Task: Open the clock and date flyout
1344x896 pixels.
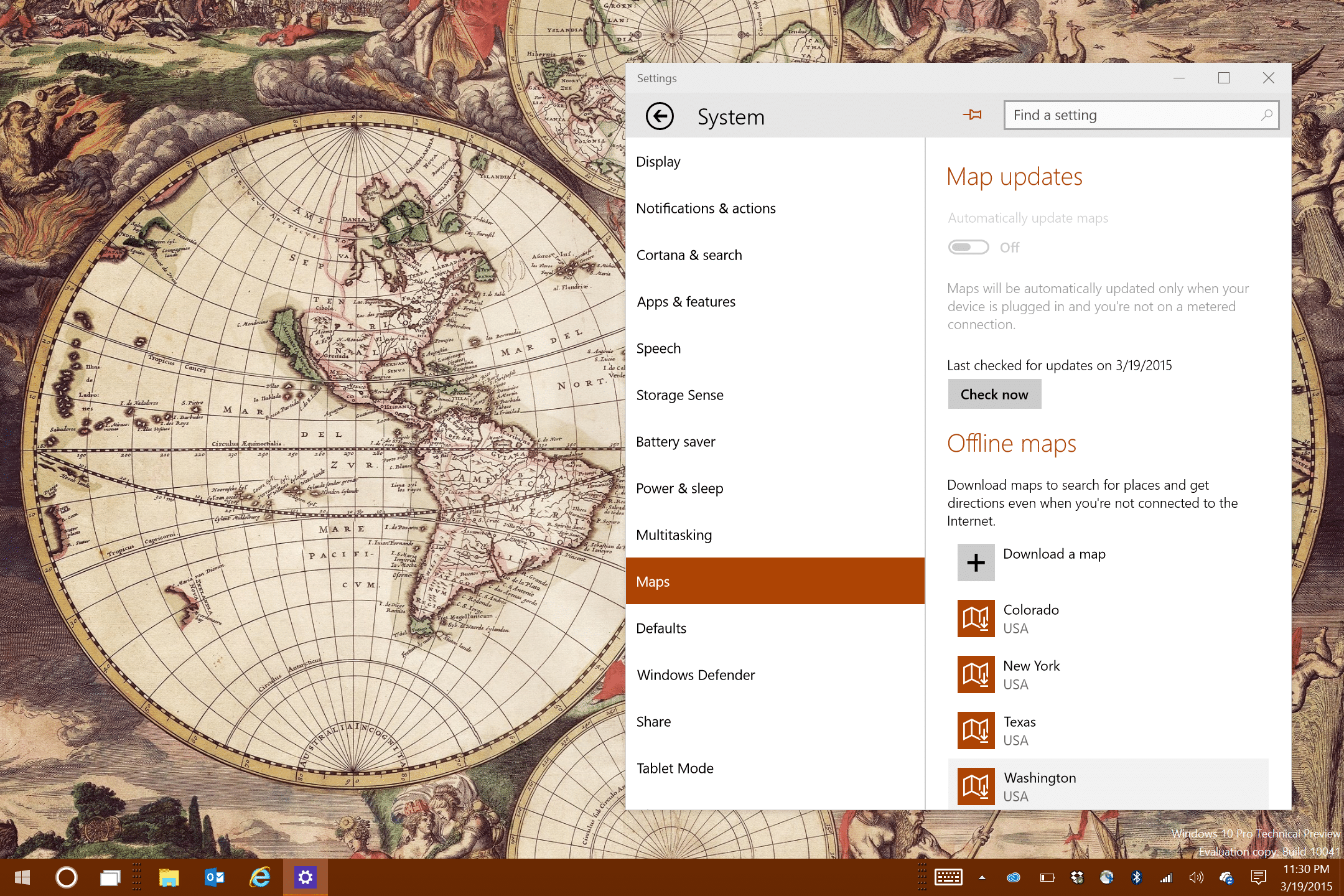Action: (x=1306, y=877)
